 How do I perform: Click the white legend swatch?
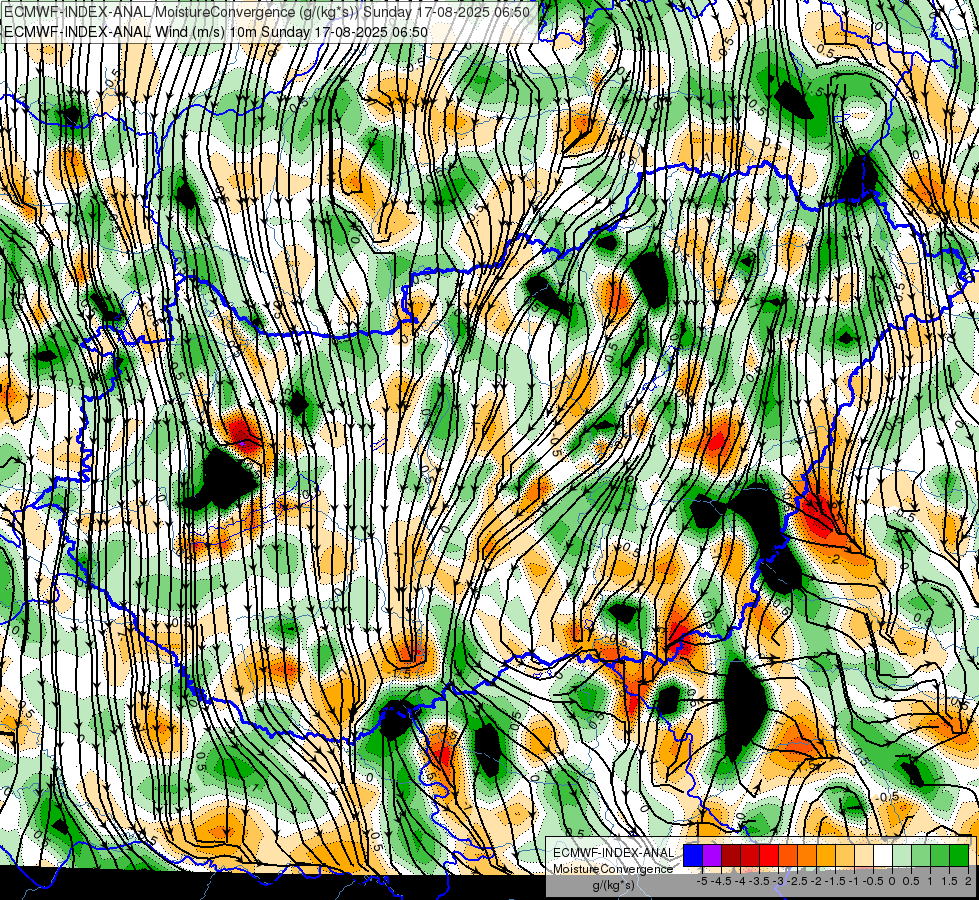[x=883, y=856]
